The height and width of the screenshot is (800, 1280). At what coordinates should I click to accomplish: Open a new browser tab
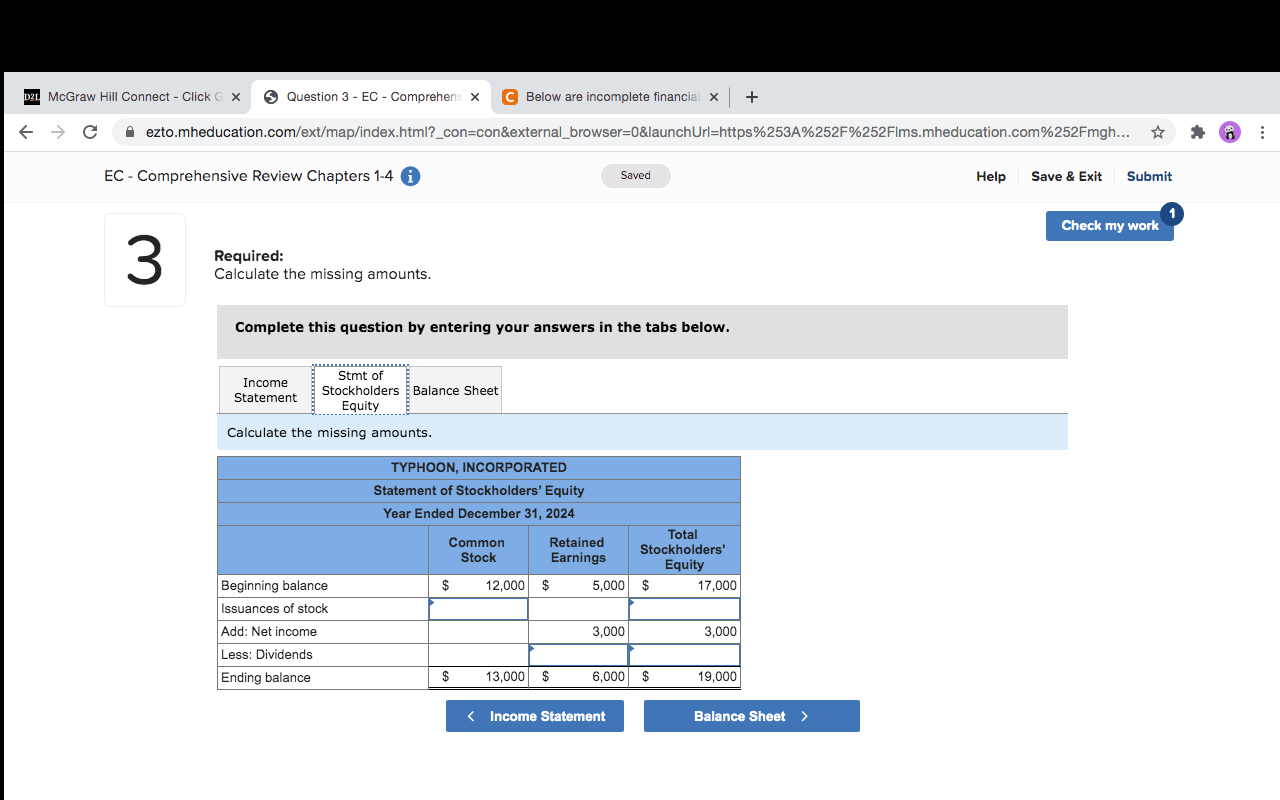coord(752,97)
